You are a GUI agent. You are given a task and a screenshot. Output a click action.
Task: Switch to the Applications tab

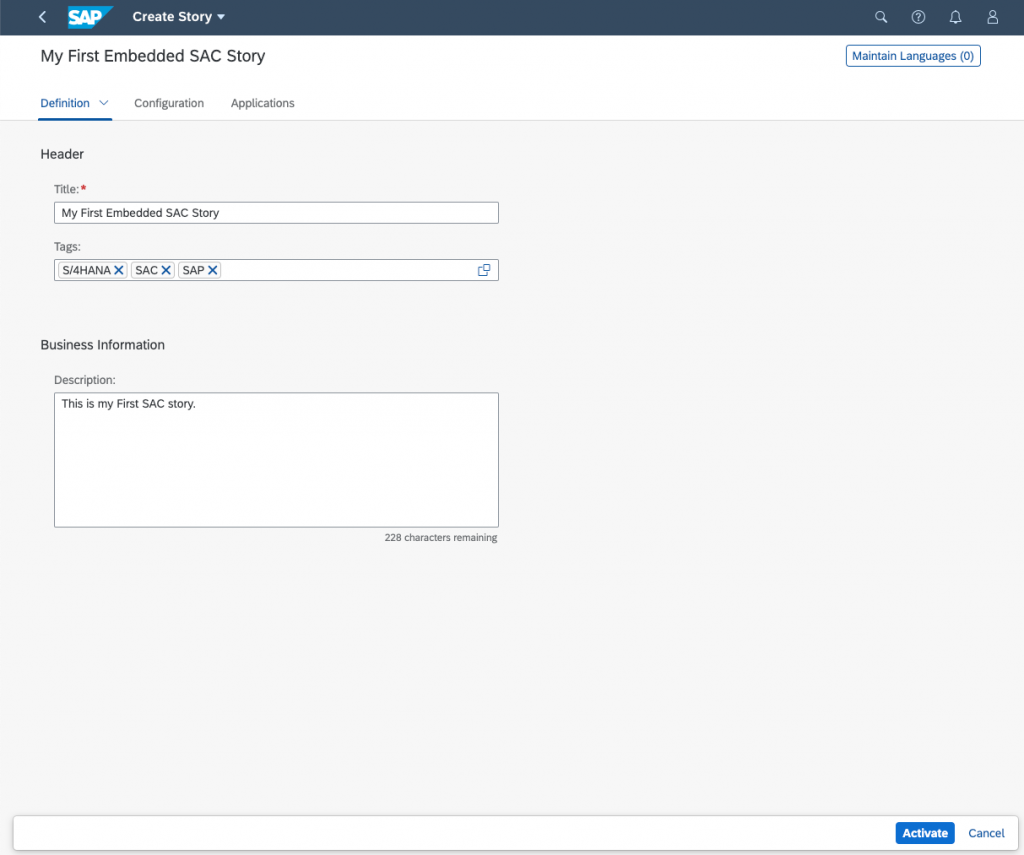263,103
